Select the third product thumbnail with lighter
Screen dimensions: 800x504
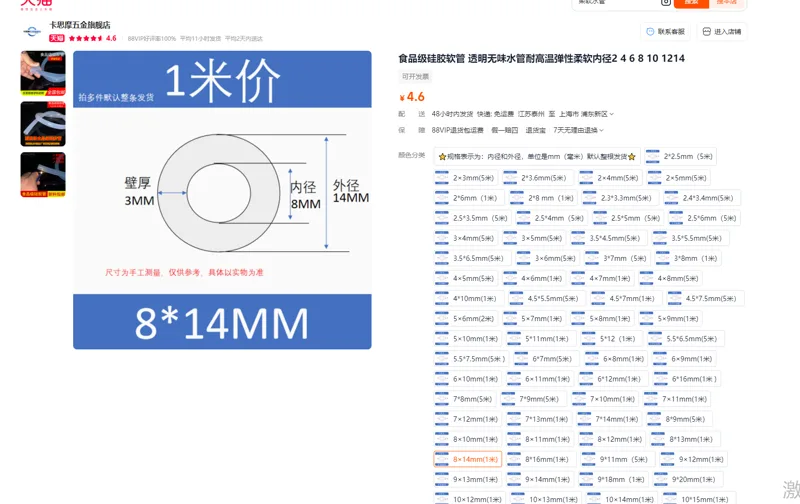click(43, 174)
